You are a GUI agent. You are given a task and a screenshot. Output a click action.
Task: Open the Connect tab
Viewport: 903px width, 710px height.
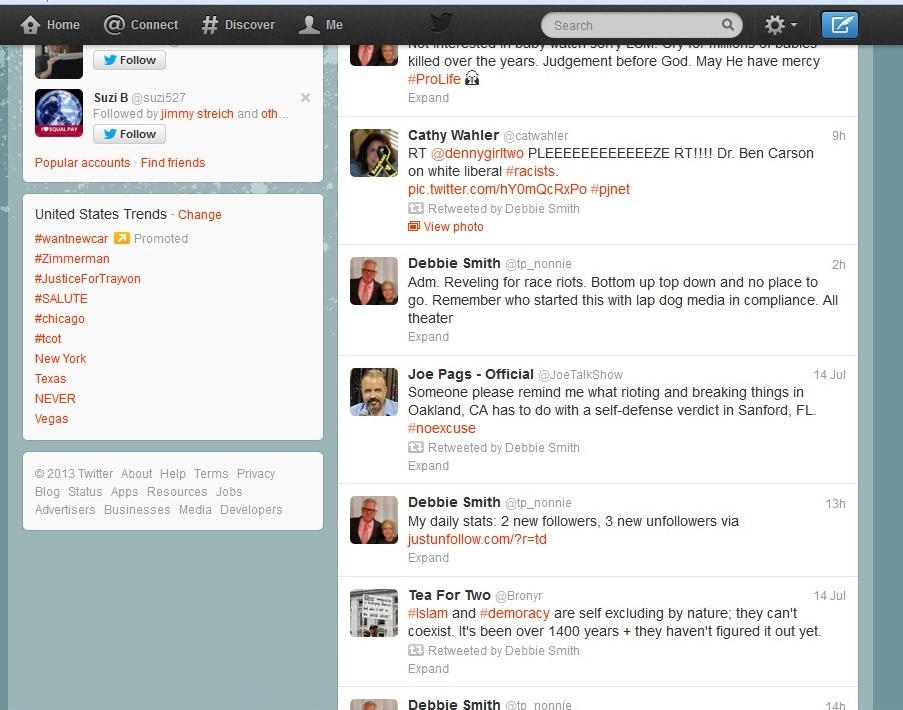pos(141,25)
